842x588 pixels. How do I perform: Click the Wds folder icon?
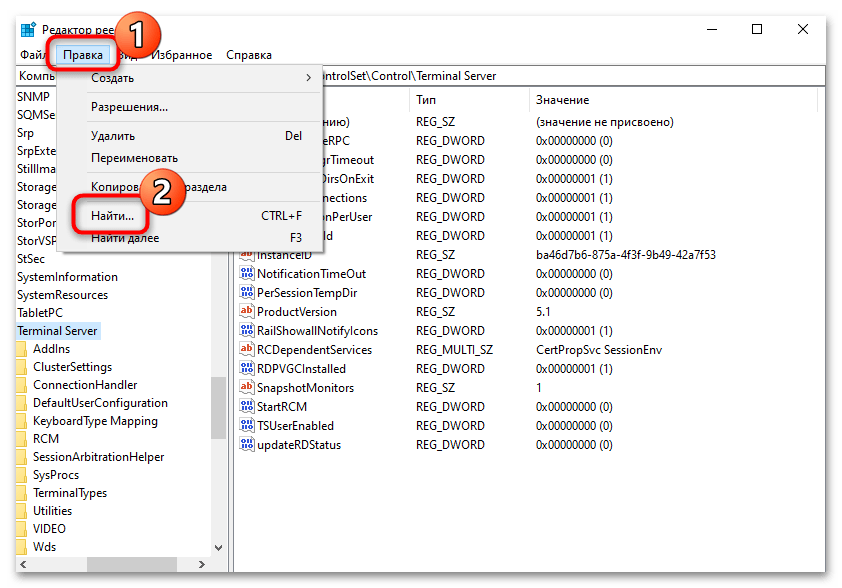21,547
